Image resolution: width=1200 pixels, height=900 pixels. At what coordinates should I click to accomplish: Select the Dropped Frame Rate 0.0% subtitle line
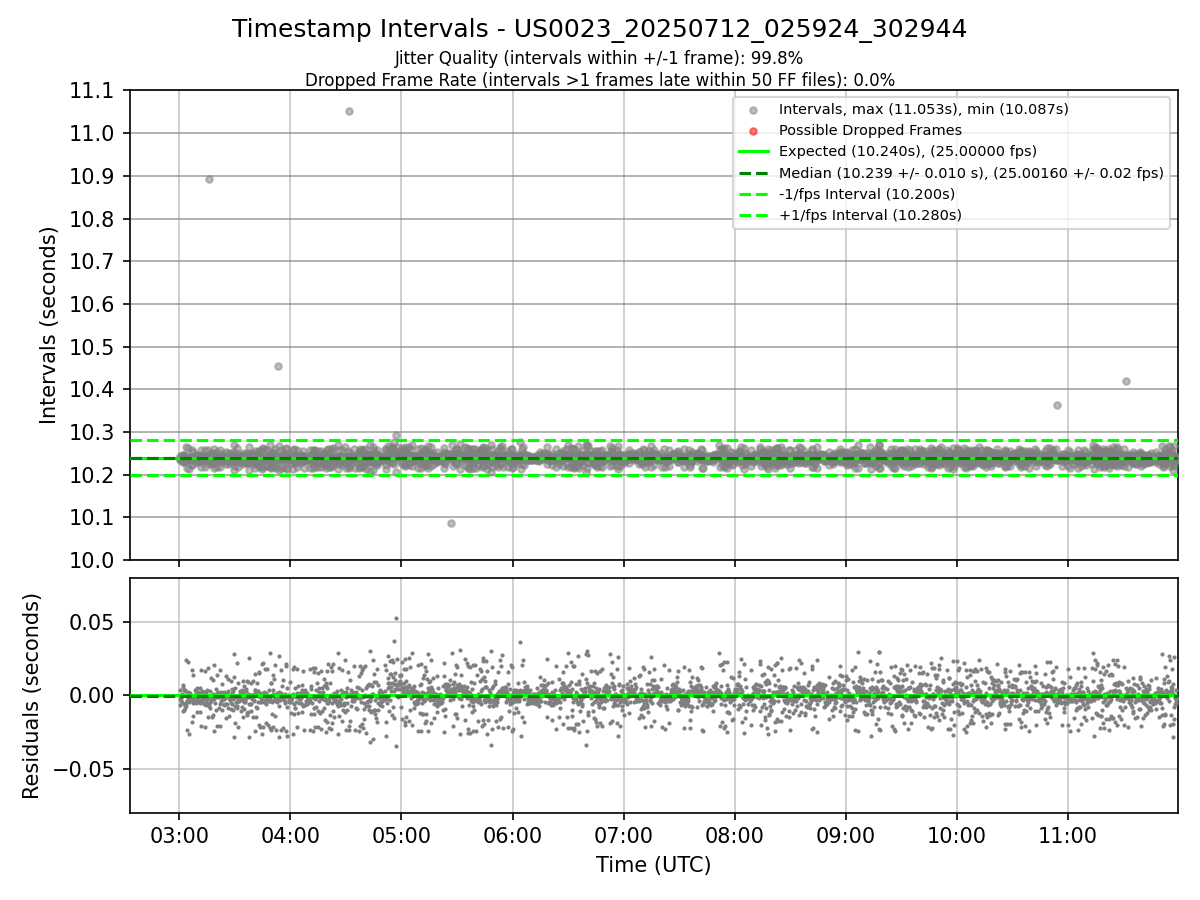tap(599, 79)
